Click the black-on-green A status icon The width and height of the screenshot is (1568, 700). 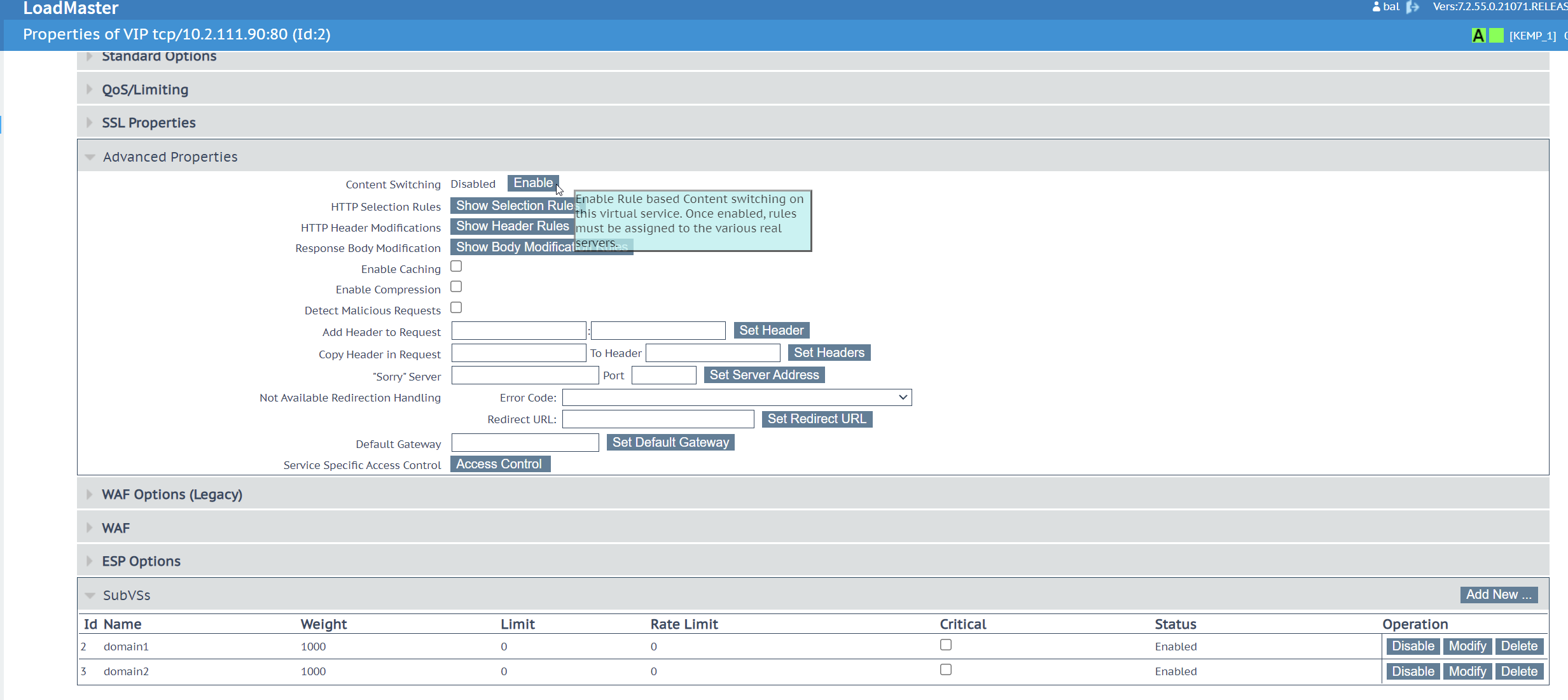coord(1478,36)
